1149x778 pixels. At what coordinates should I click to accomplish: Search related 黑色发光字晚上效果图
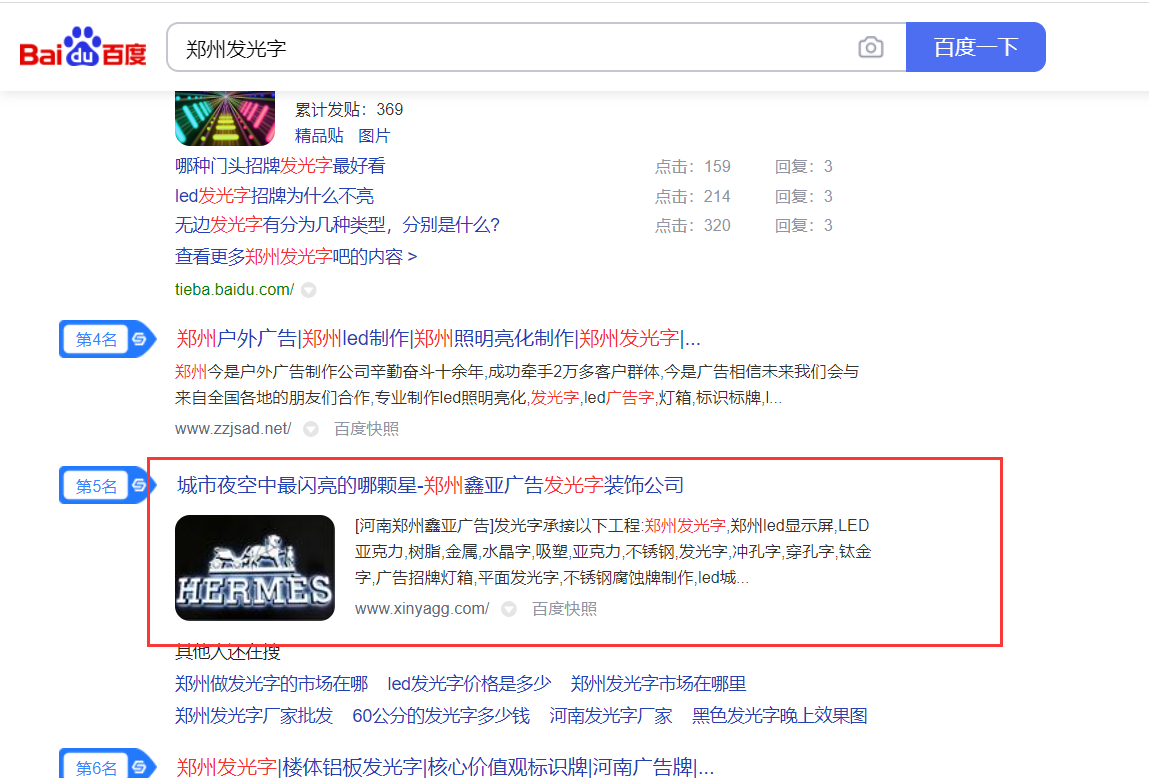pyautogui.click(x=780, y=715)
